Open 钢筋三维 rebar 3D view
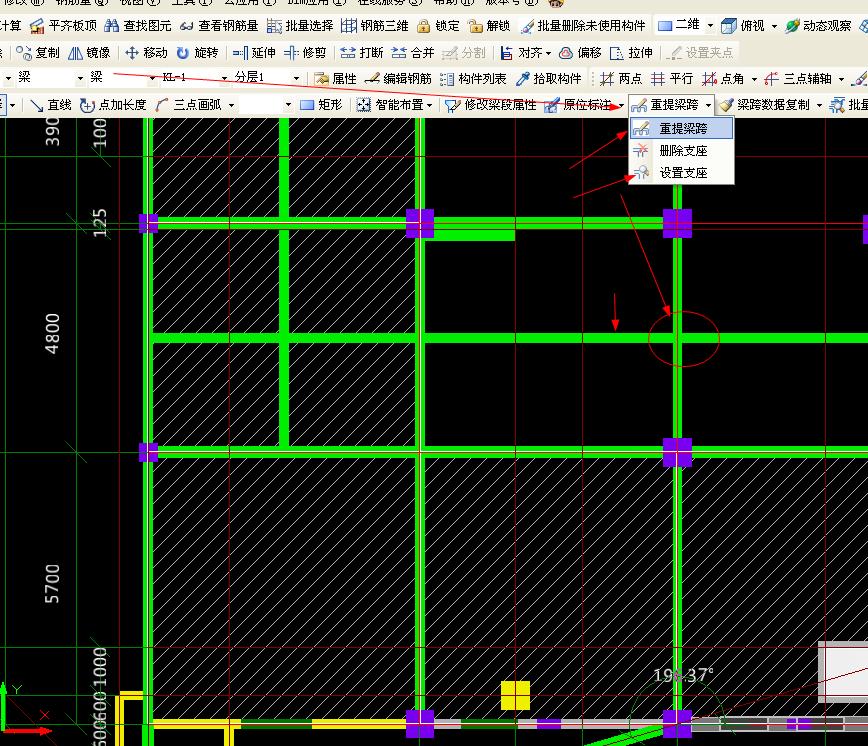 point(375,25)
